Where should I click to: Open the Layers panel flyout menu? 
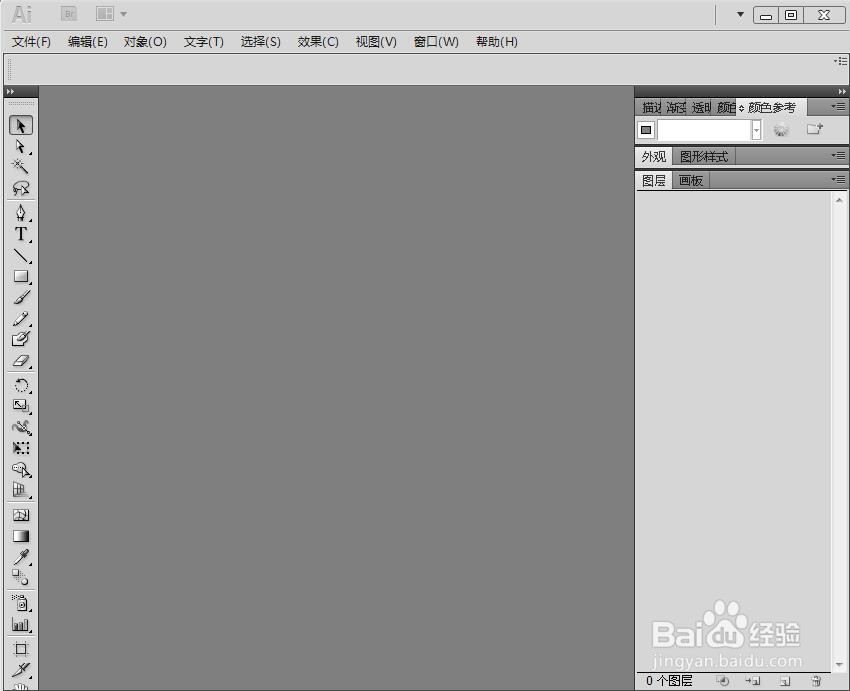point(838,179)
